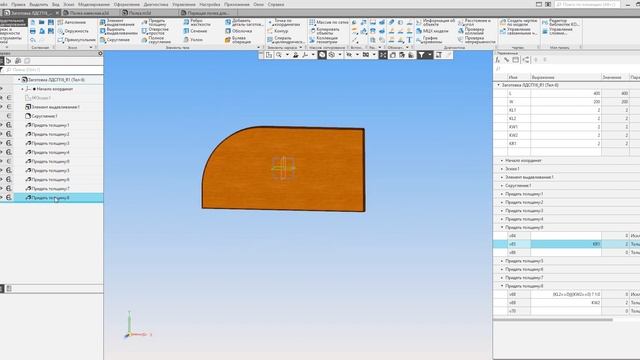This screenshot has width=640, height=360.
Task: Pin the model tree panel with pin icon
Action: pyautogui.click(x=100, y=53)
